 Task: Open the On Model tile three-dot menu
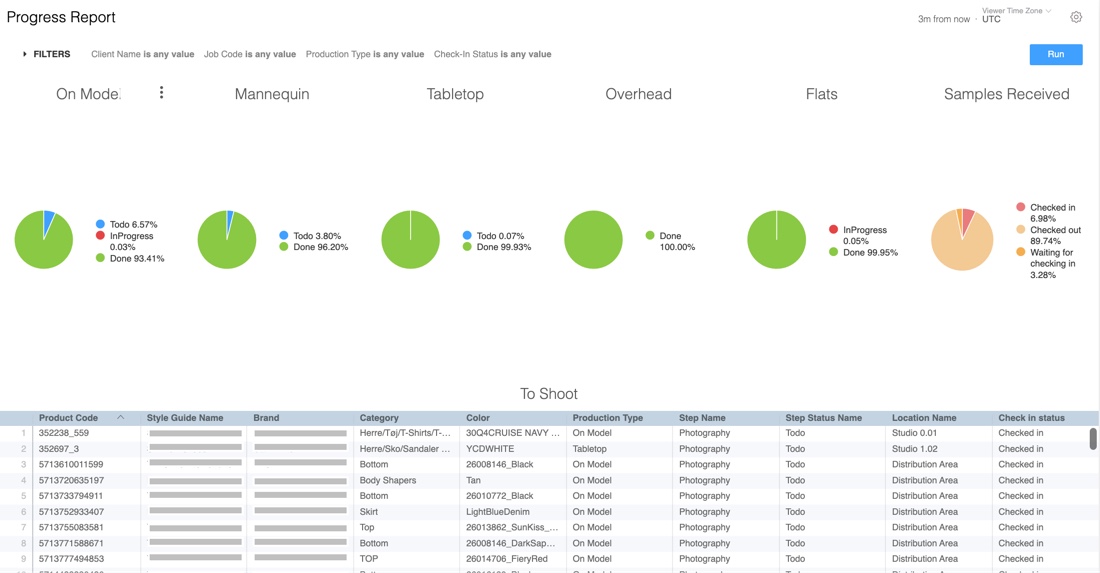pyautogui.click(x=161, y=93)
